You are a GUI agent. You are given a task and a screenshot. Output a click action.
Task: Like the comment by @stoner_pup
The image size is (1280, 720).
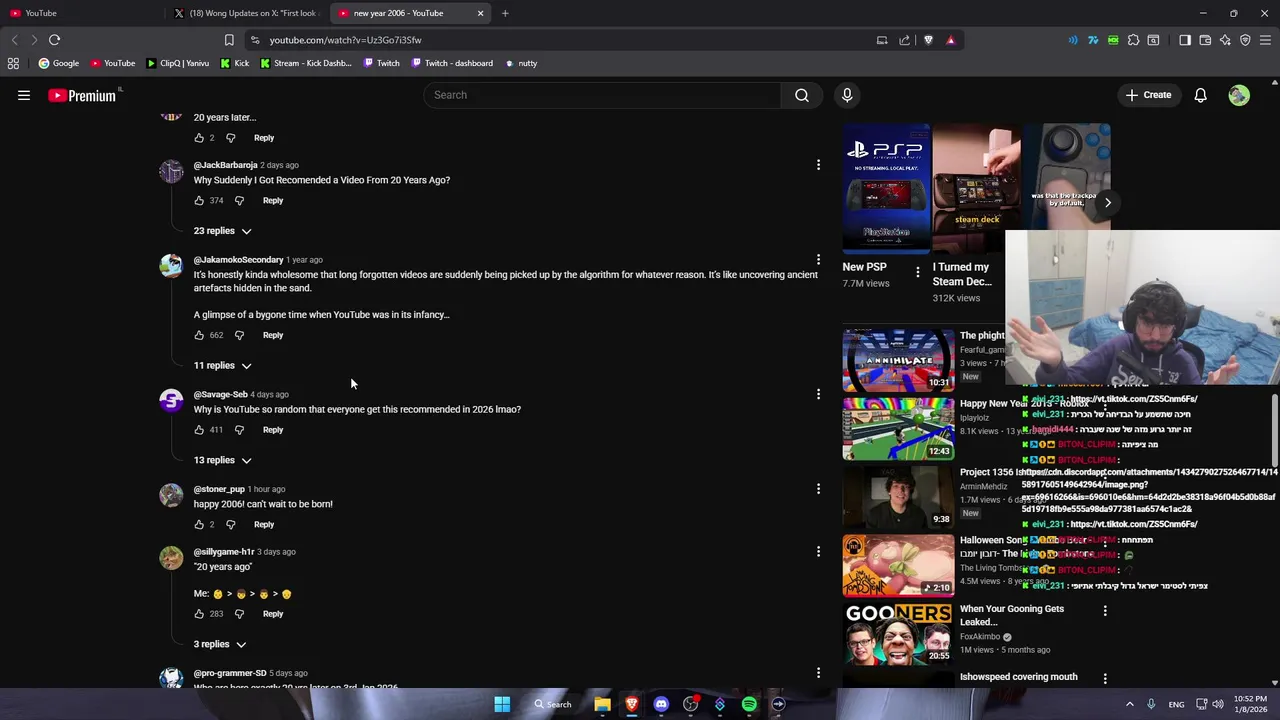tap(199, 524)
